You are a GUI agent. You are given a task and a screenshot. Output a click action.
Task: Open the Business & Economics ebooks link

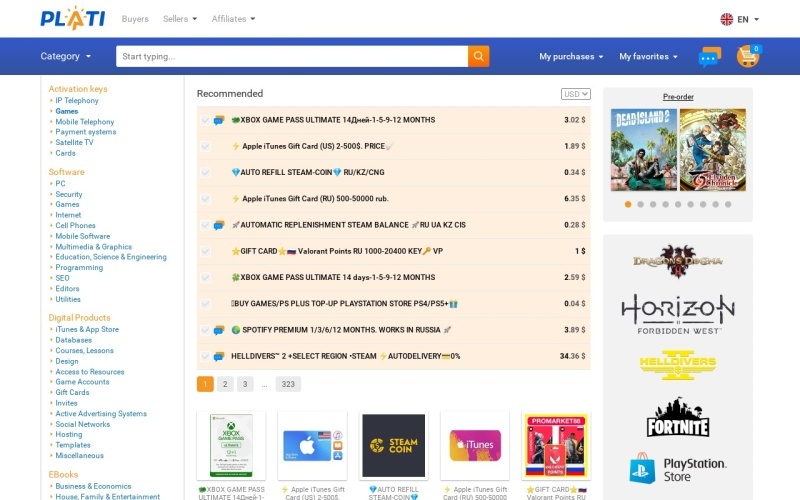point(93,486)
